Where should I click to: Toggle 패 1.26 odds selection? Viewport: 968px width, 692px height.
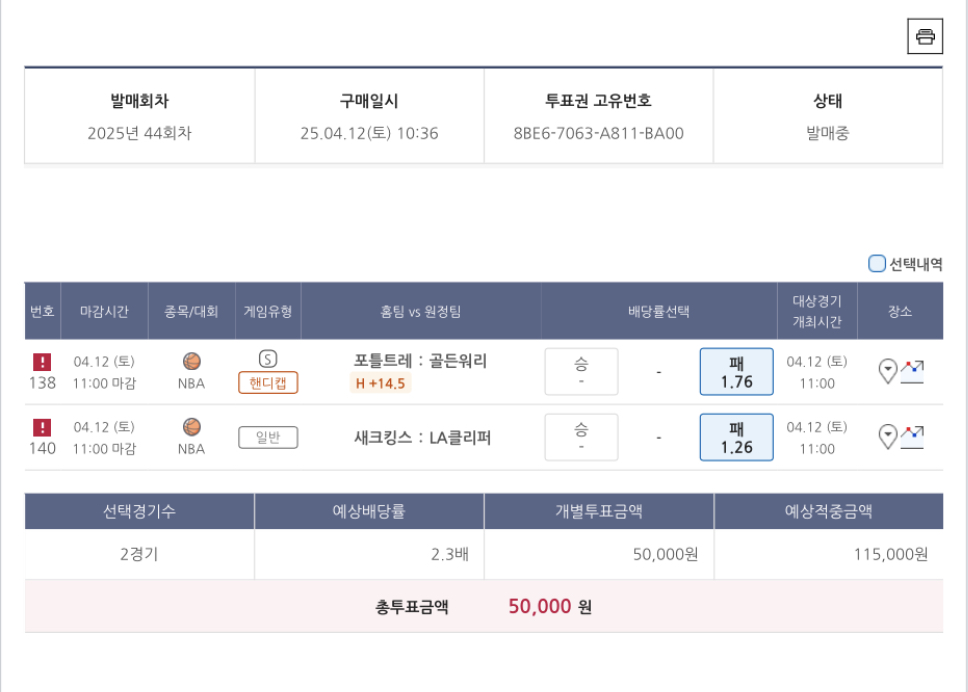pos(736,437)
